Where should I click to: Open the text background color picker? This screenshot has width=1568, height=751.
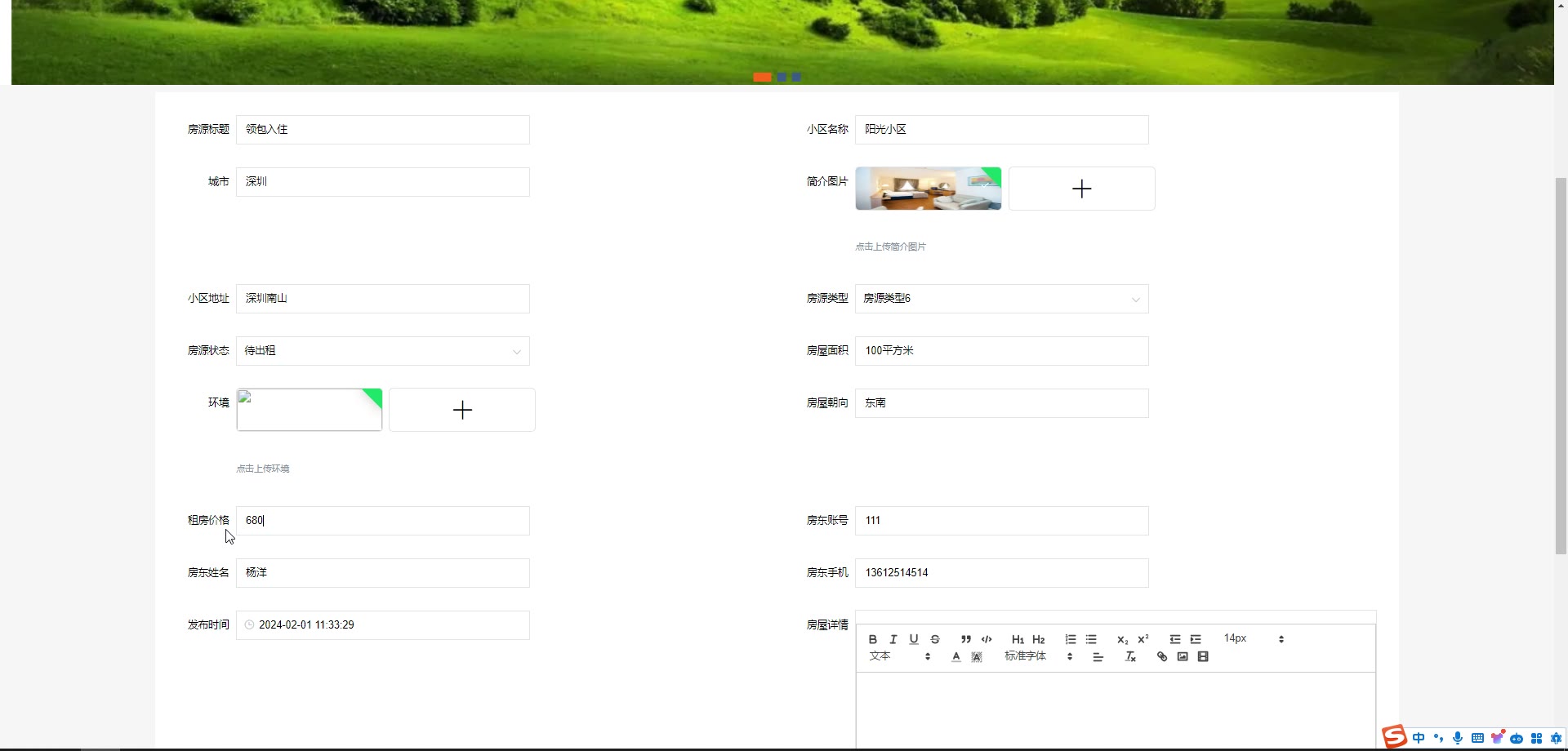click(x=977, y=656)
